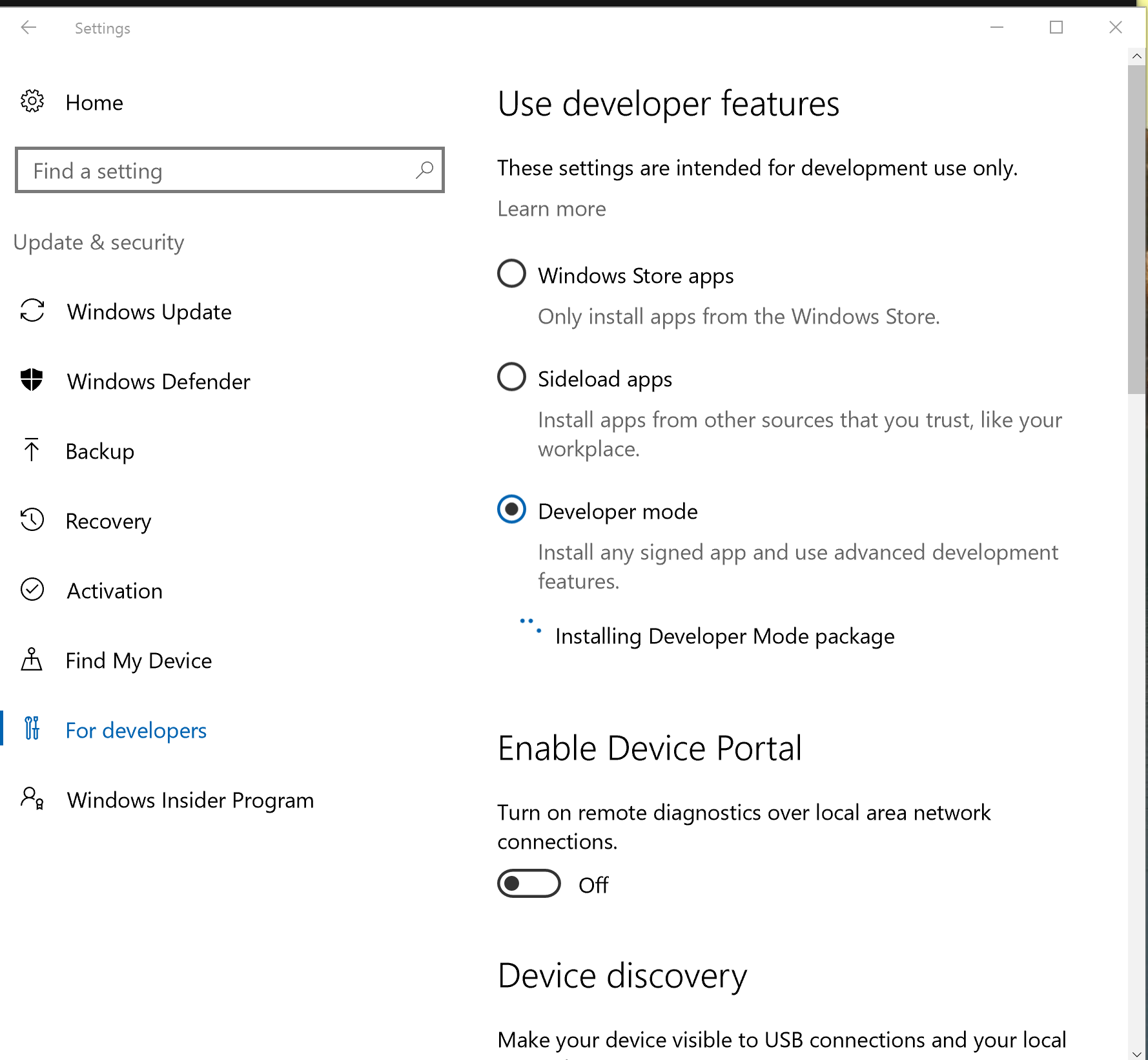The image size is (1148, 1060).
Task: Click the Off label beside Device Portal toggle
Action: tap(593, 885)
